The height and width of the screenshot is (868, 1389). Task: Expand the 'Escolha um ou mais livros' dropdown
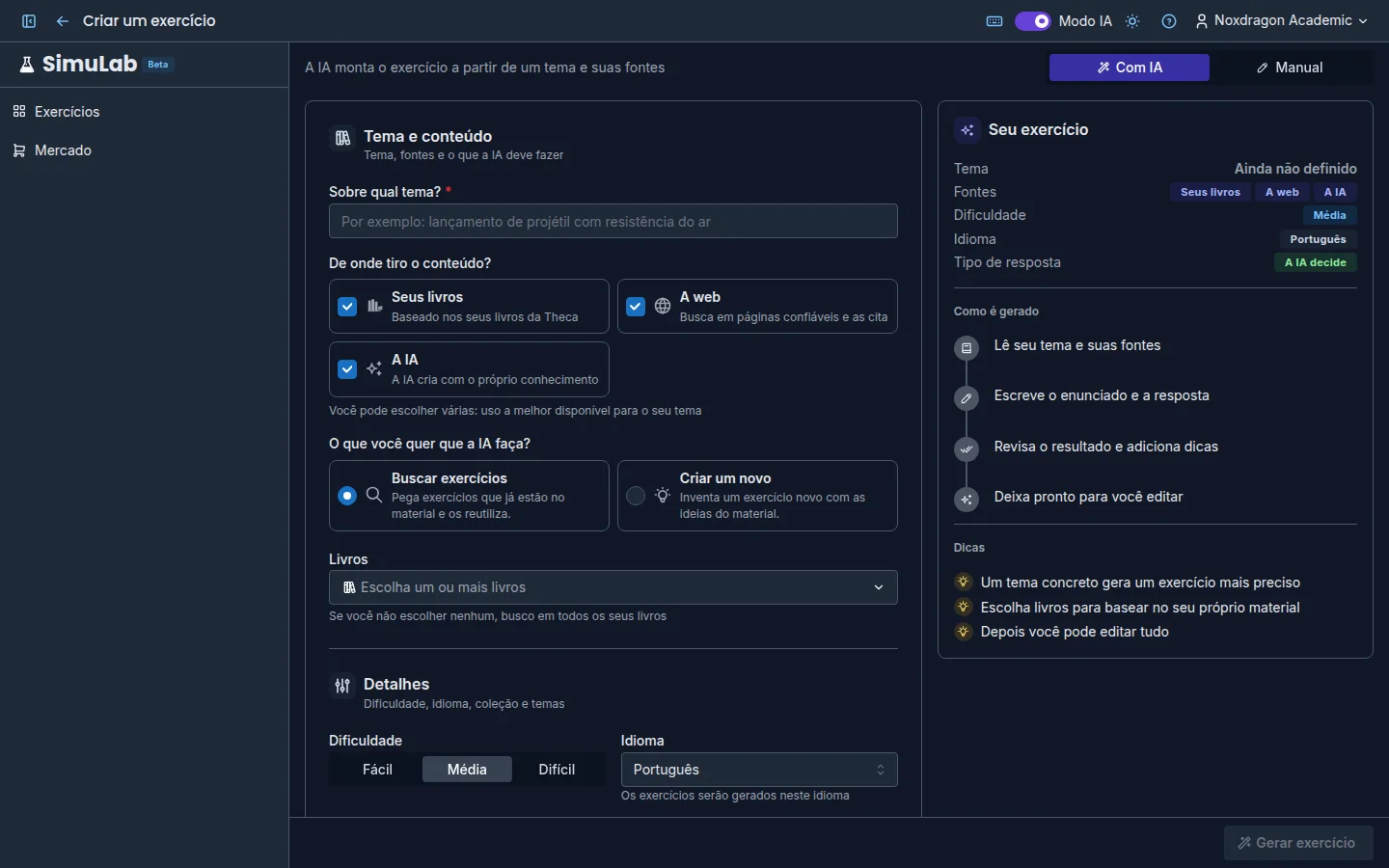(613, 587)
